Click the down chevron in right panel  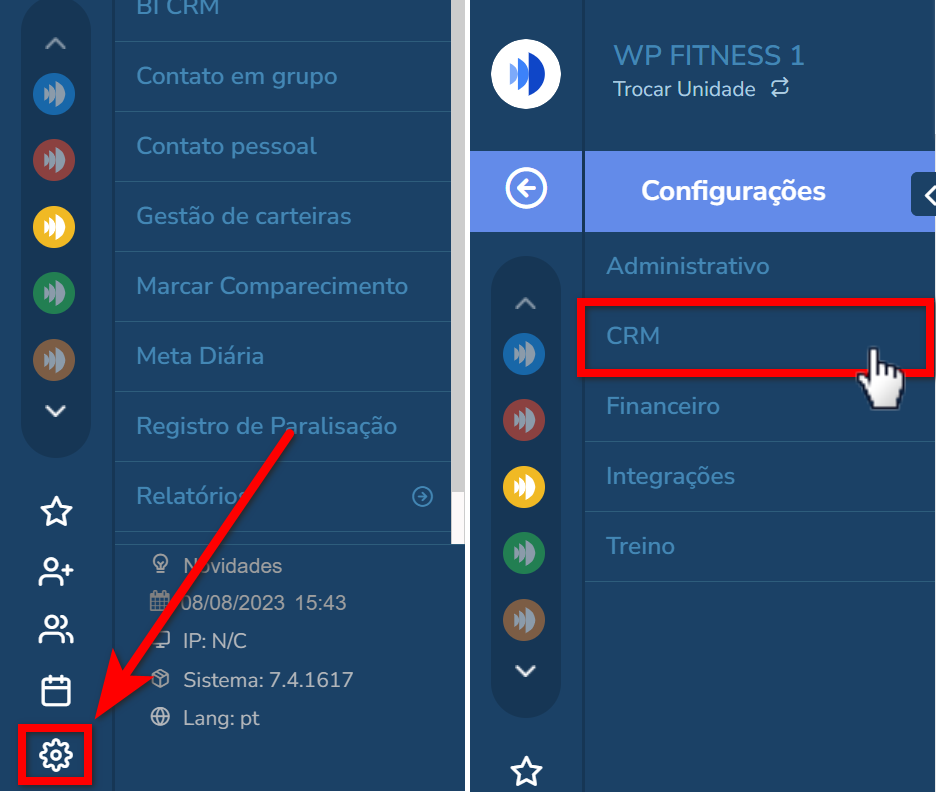[525, 671]
